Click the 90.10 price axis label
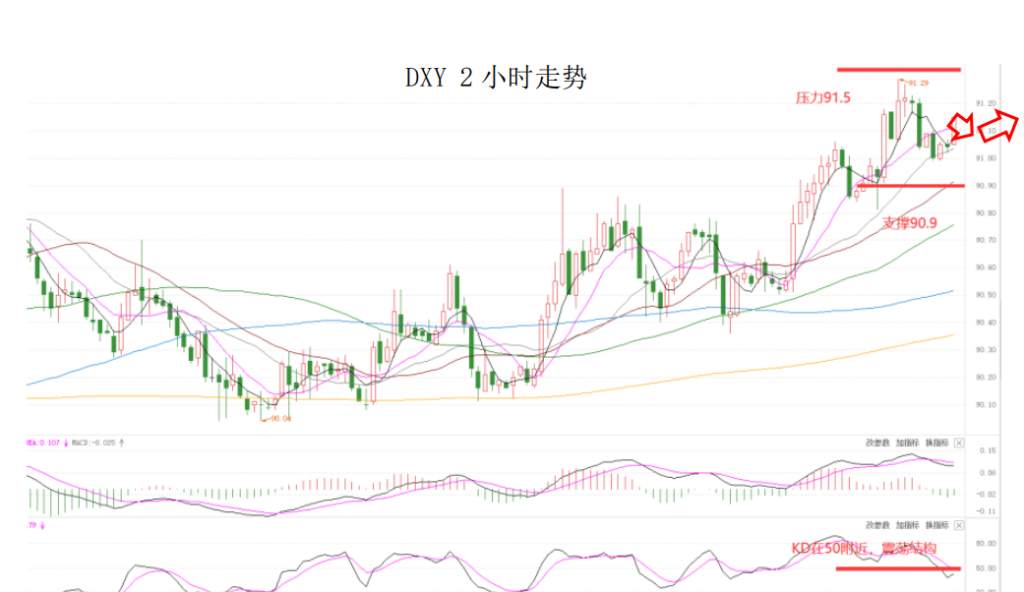Screen dimensions: 1024x592 click(986, 405)
